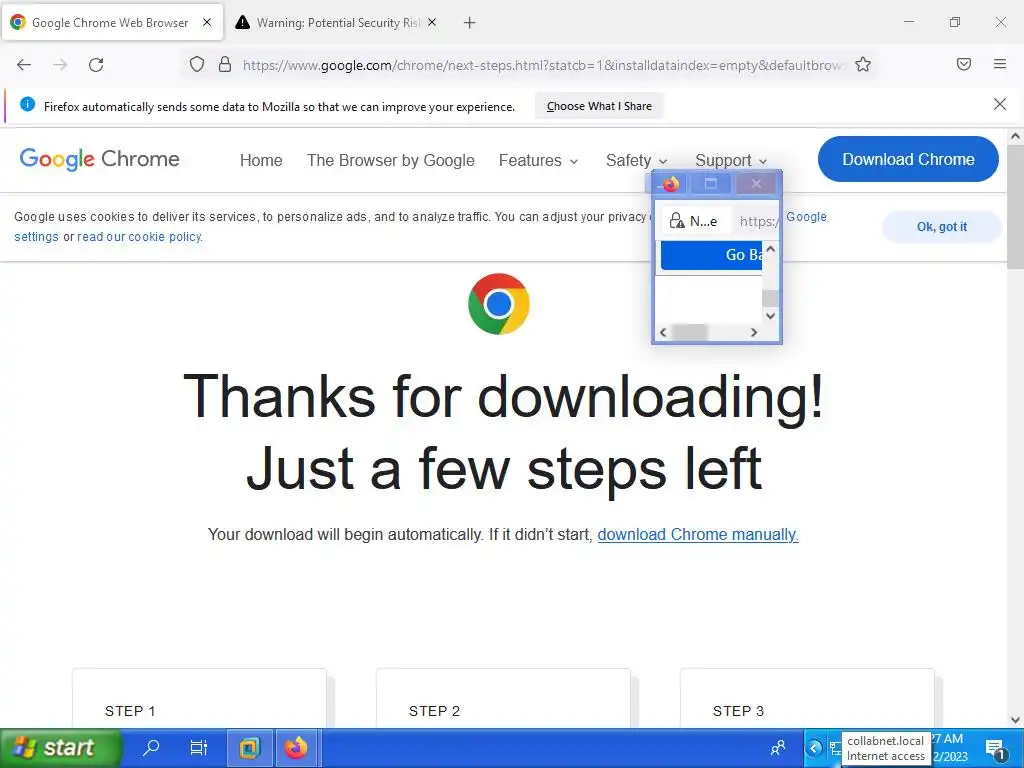Click popup vertical scrollbar down arrow

771,316
